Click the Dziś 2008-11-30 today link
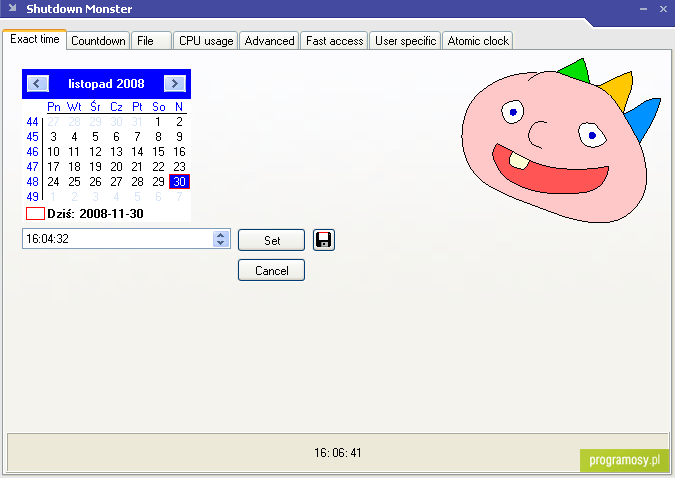 pyautogui.click(x=85, y=214)
